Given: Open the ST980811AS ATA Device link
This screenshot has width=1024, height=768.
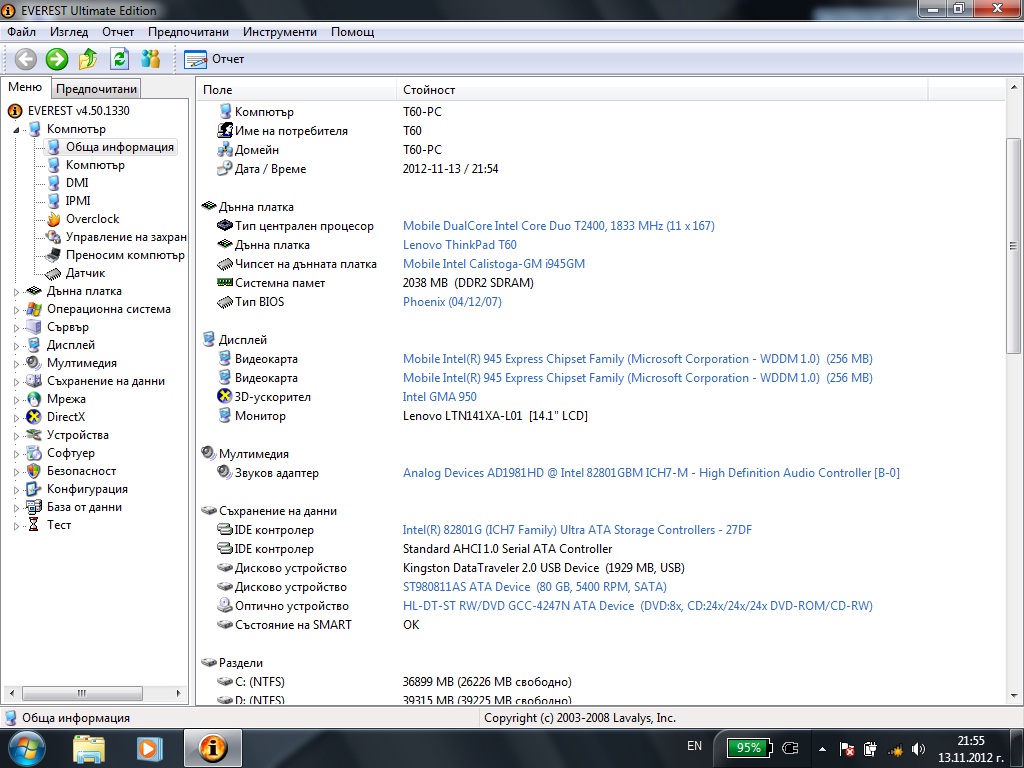Looking at the screenshot, I should 534,586.
